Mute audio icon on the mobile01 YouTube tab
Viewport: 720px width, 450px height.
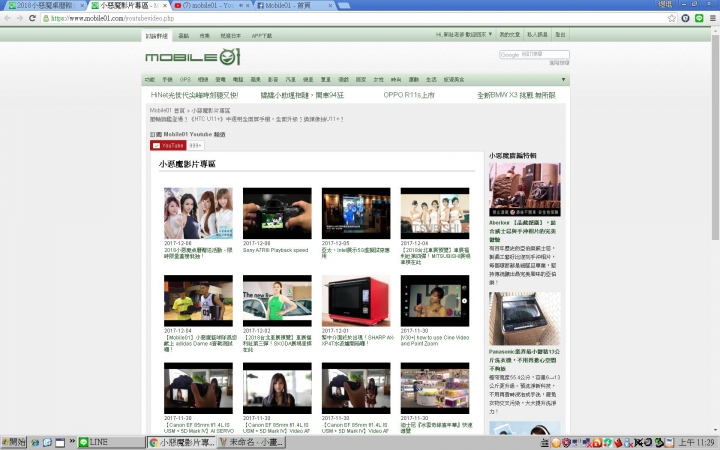click(240, 6)
